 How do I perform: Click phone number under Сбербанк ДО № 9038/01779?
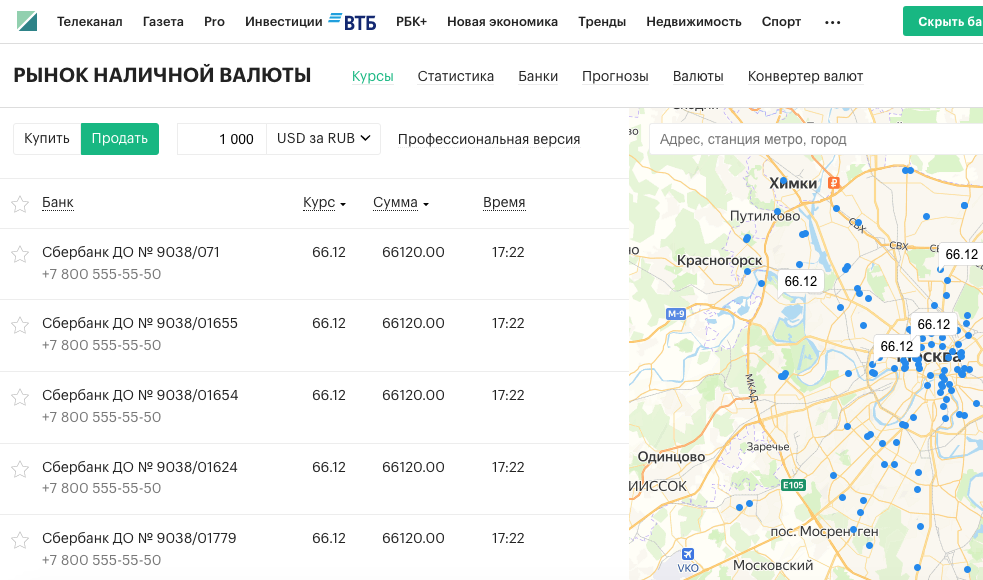102,560
